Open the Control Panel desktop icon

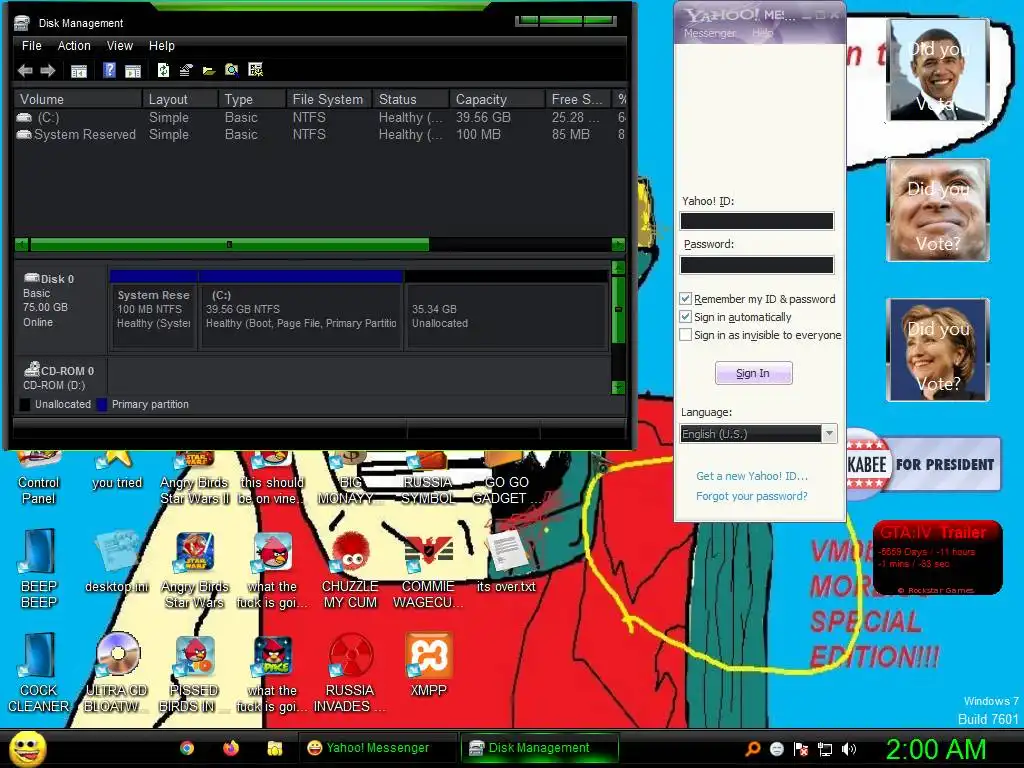39,478
